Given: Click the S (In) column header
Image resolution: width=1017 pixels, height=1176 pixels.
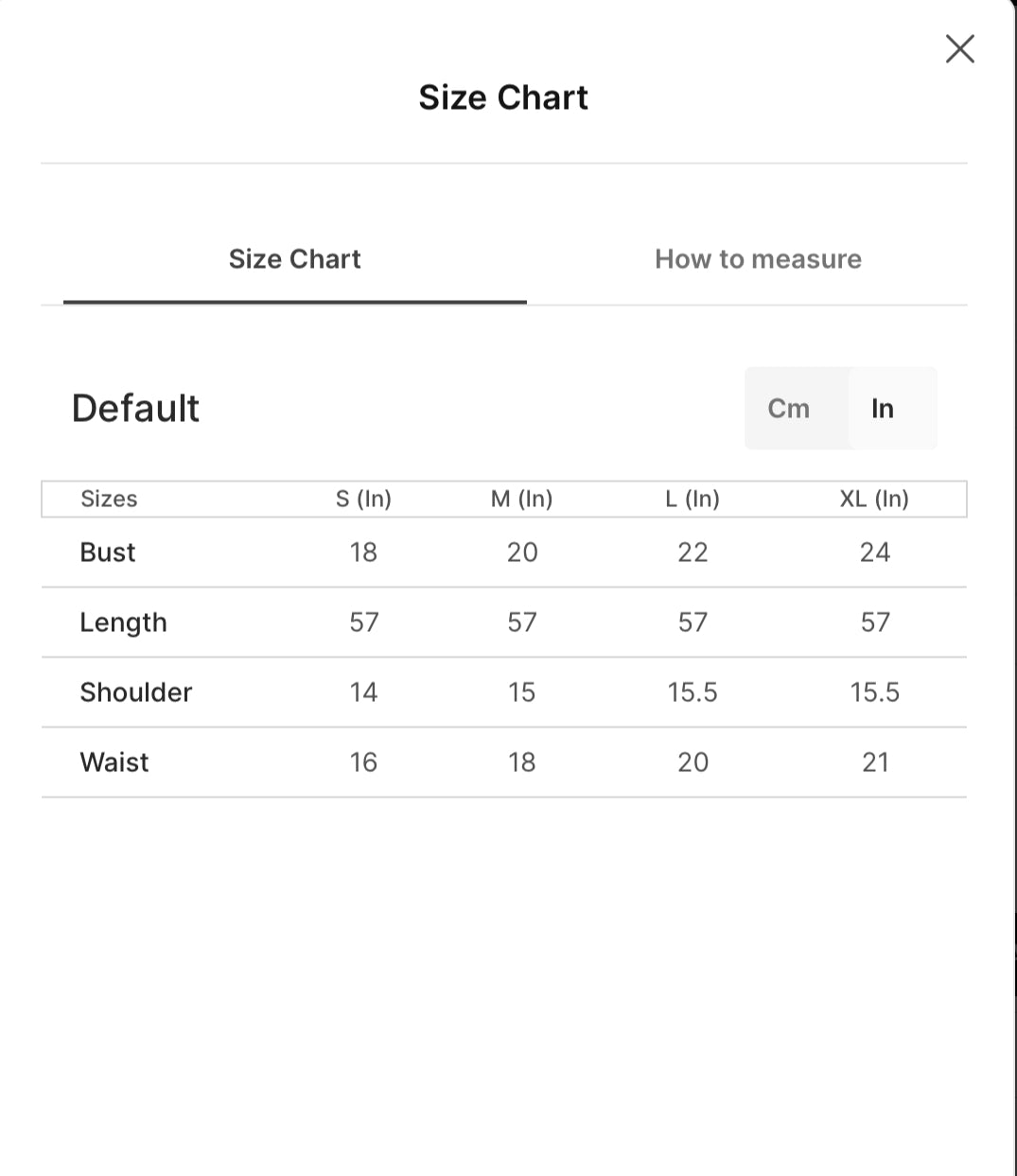Looking at the screenshot, I should pos(363,499).
